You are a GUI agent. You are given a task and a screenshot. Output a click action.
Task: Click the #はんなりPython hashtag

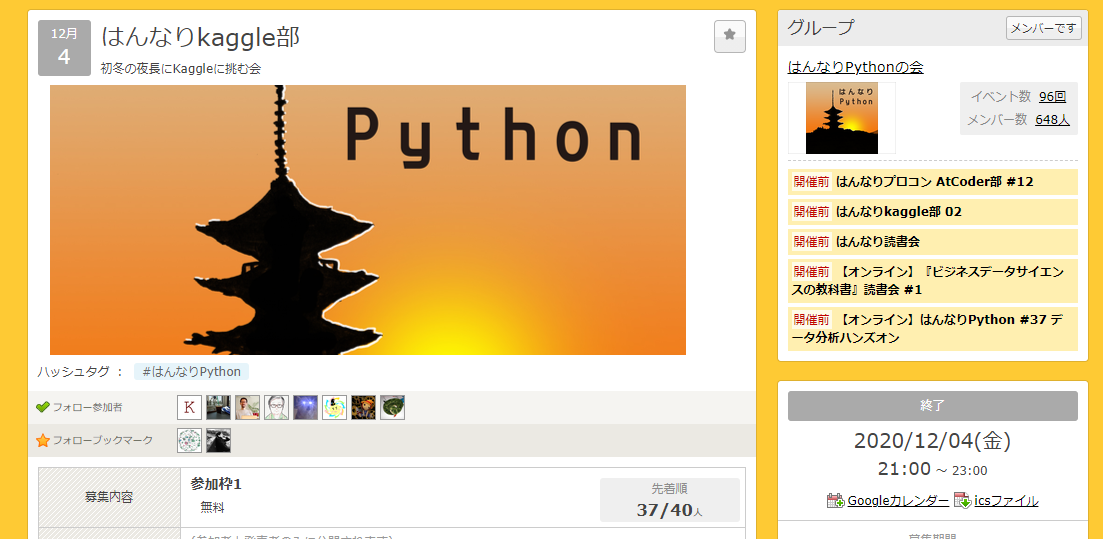191,372
